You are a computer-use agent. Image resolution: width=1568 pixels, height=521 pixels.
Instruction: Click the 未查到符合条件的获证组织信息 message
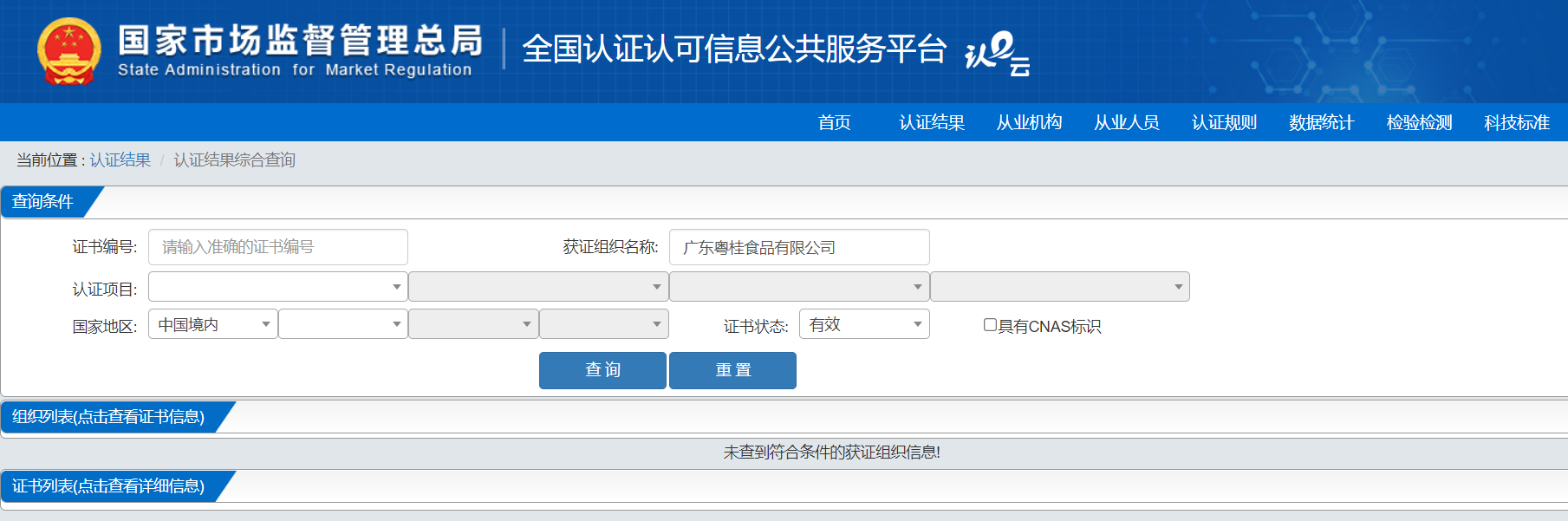click(832, 453)
